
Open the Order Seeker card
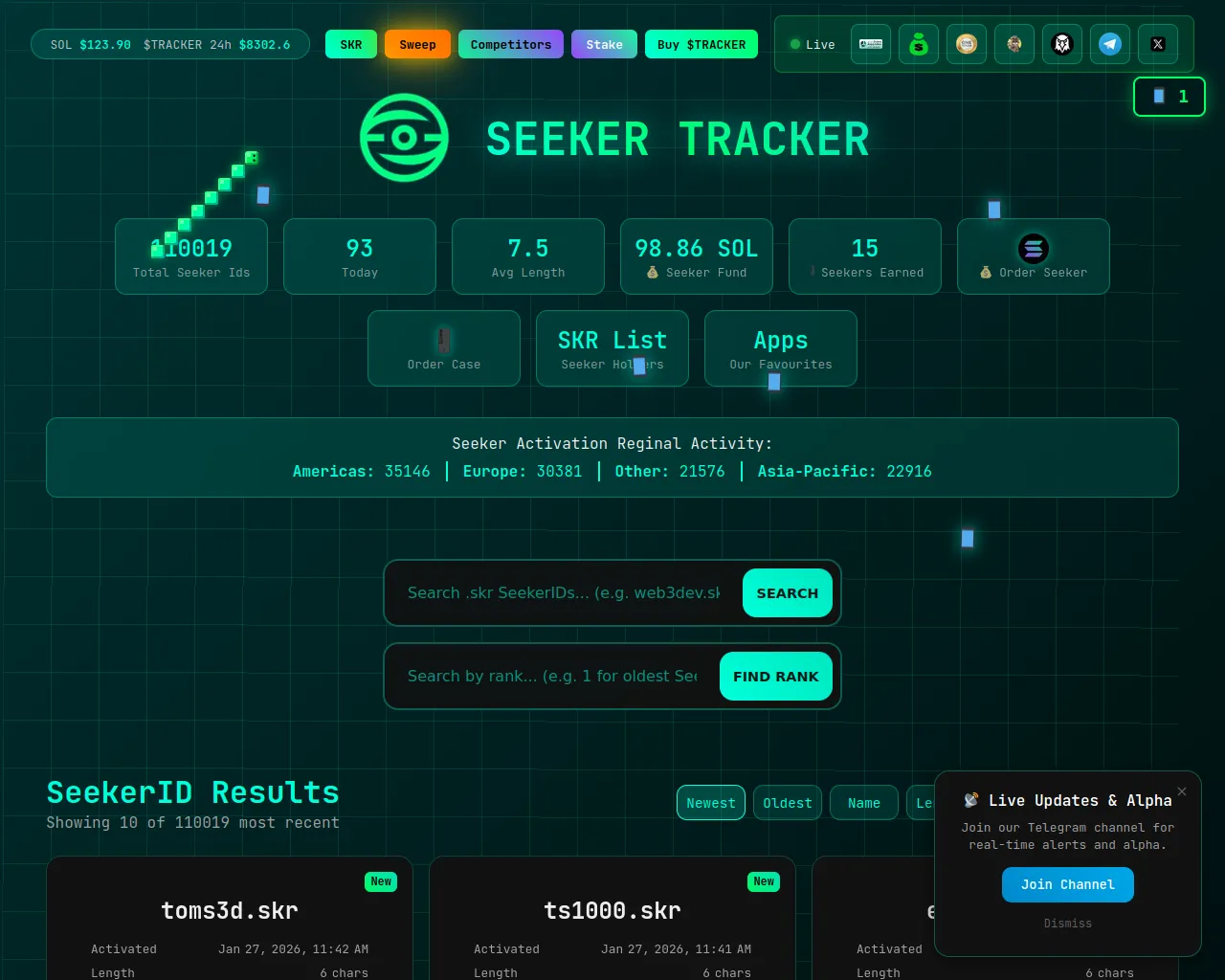(x=1034, y=256)
